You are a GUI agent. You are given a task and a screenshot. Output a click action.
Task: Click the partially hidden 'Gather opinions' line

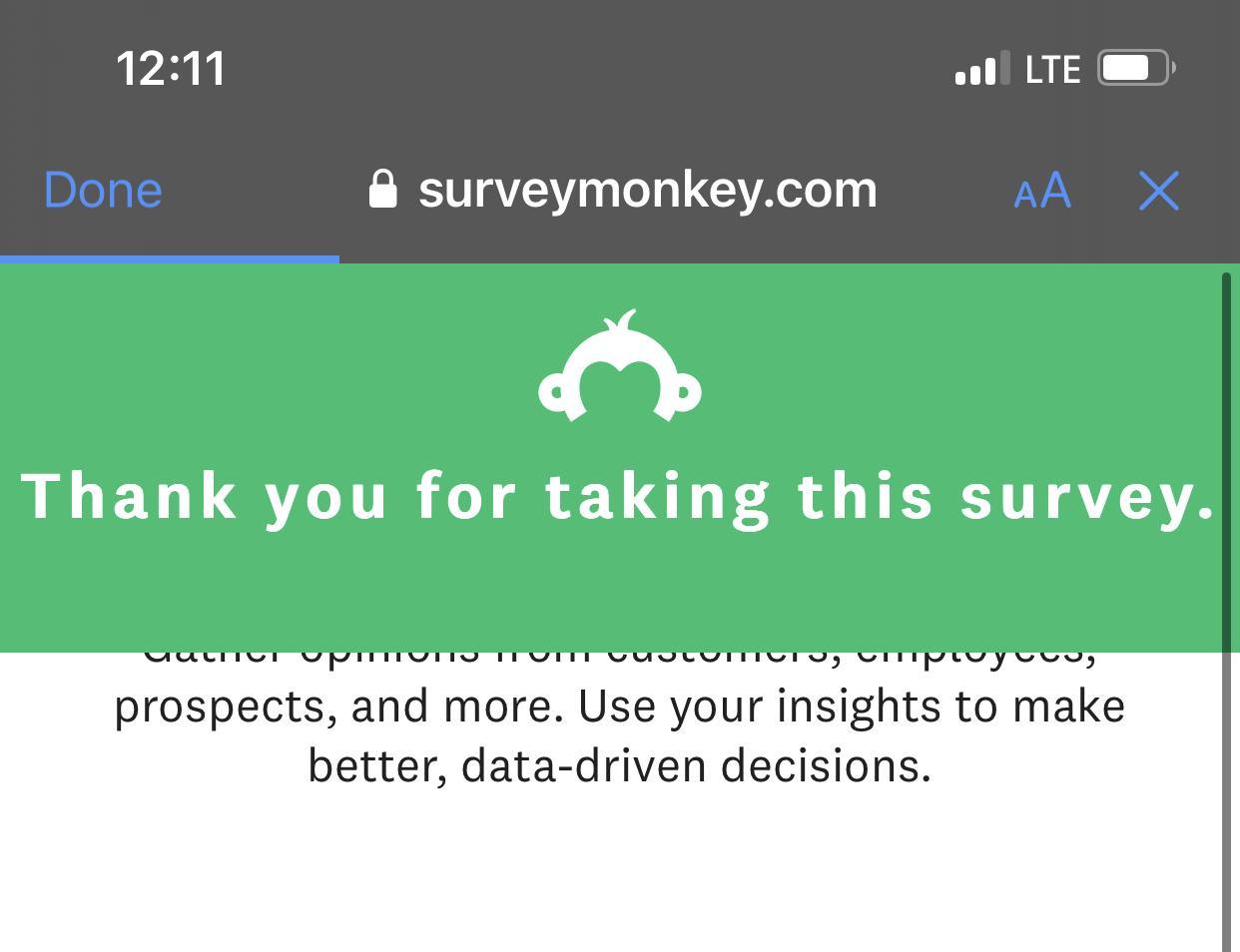click(x=619, y=657)
